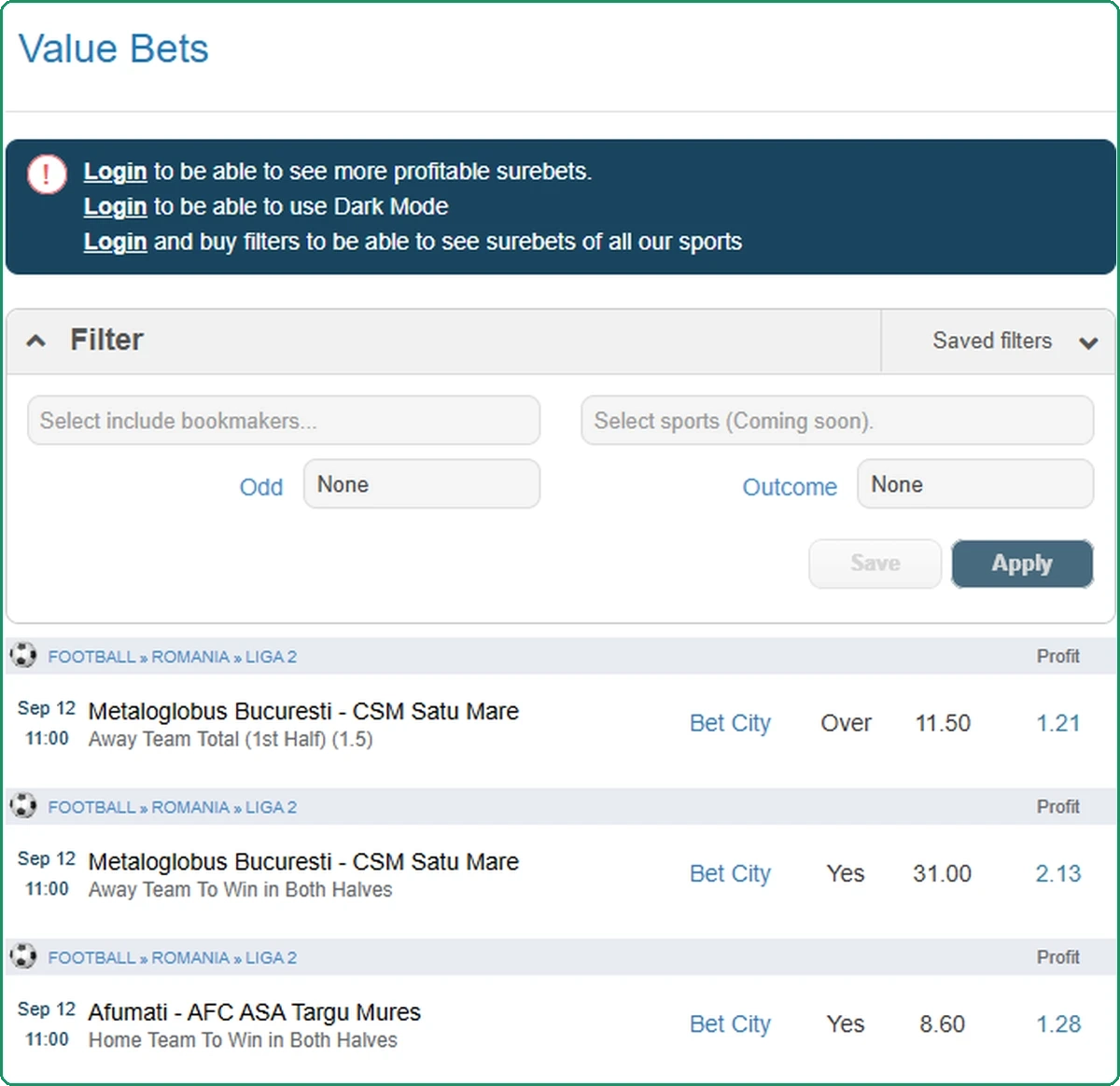Open the Odd dropdown set to None

(422, 484)
